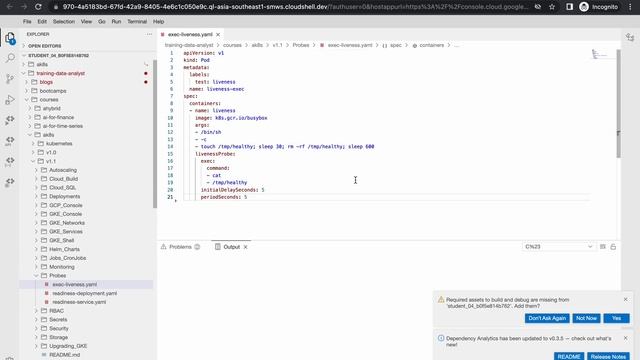
Task: Expand the Cloud_SQL folder
Action: [62, 188]
